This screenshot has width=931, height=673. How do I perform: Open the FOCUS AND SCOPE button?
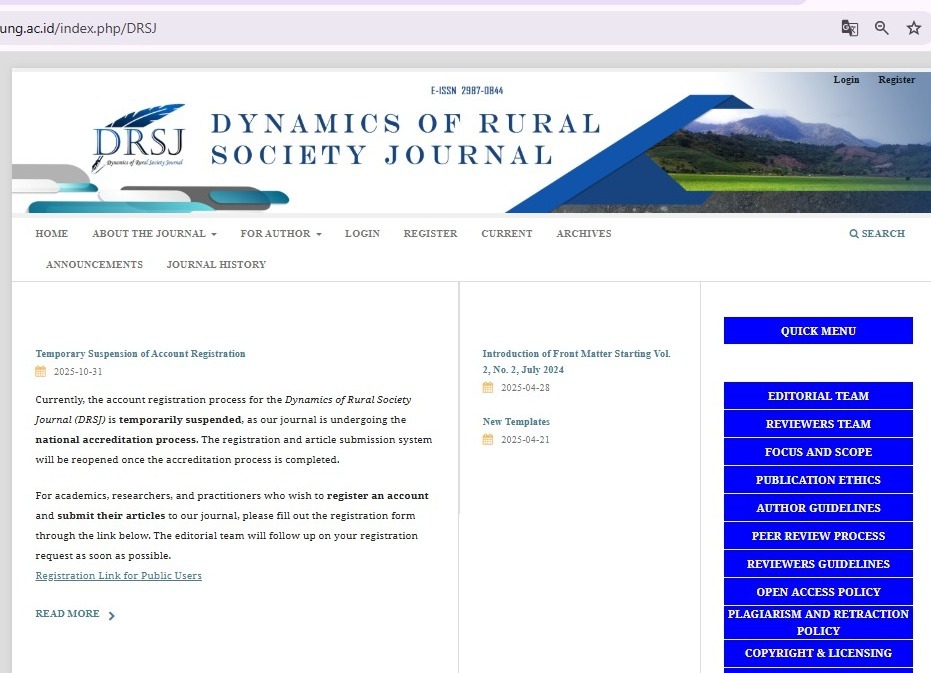(x=818, y=451)
